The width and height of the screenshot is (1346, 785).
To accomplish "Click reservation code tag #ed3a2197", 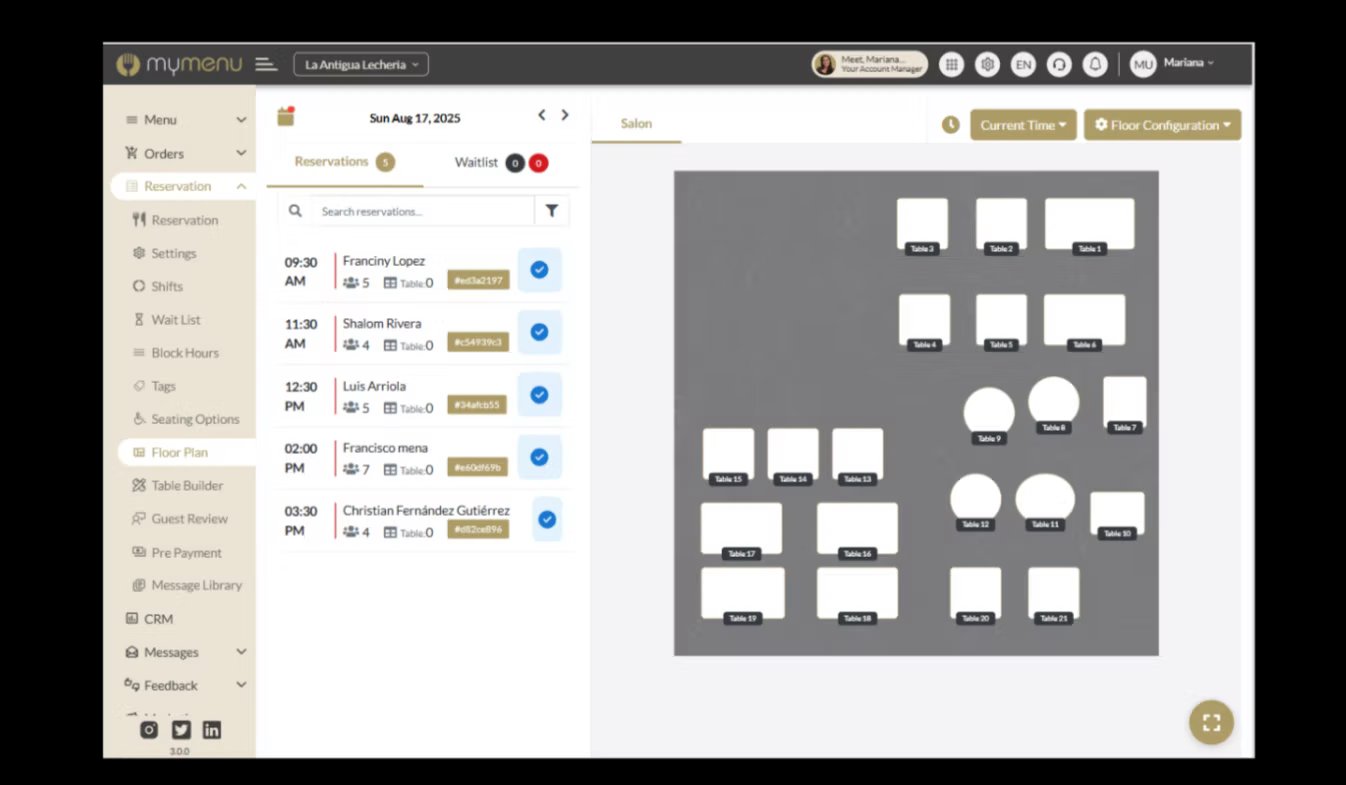I will [478, 280].
